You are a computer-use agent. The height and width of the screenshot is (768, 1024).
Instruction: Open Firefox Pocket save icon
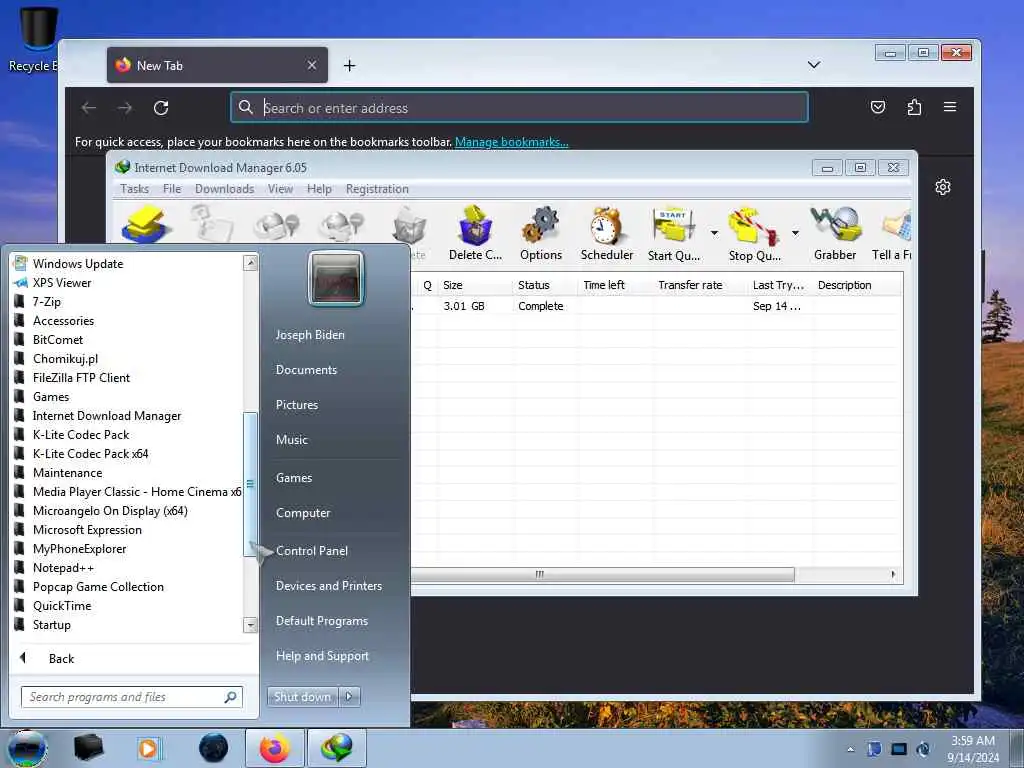878,107
